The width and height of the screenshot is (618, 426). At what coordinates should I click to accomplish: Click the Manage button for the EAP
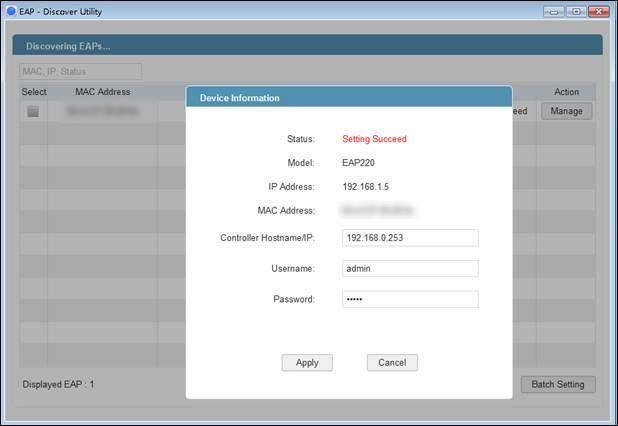click(x=566, y=111)
